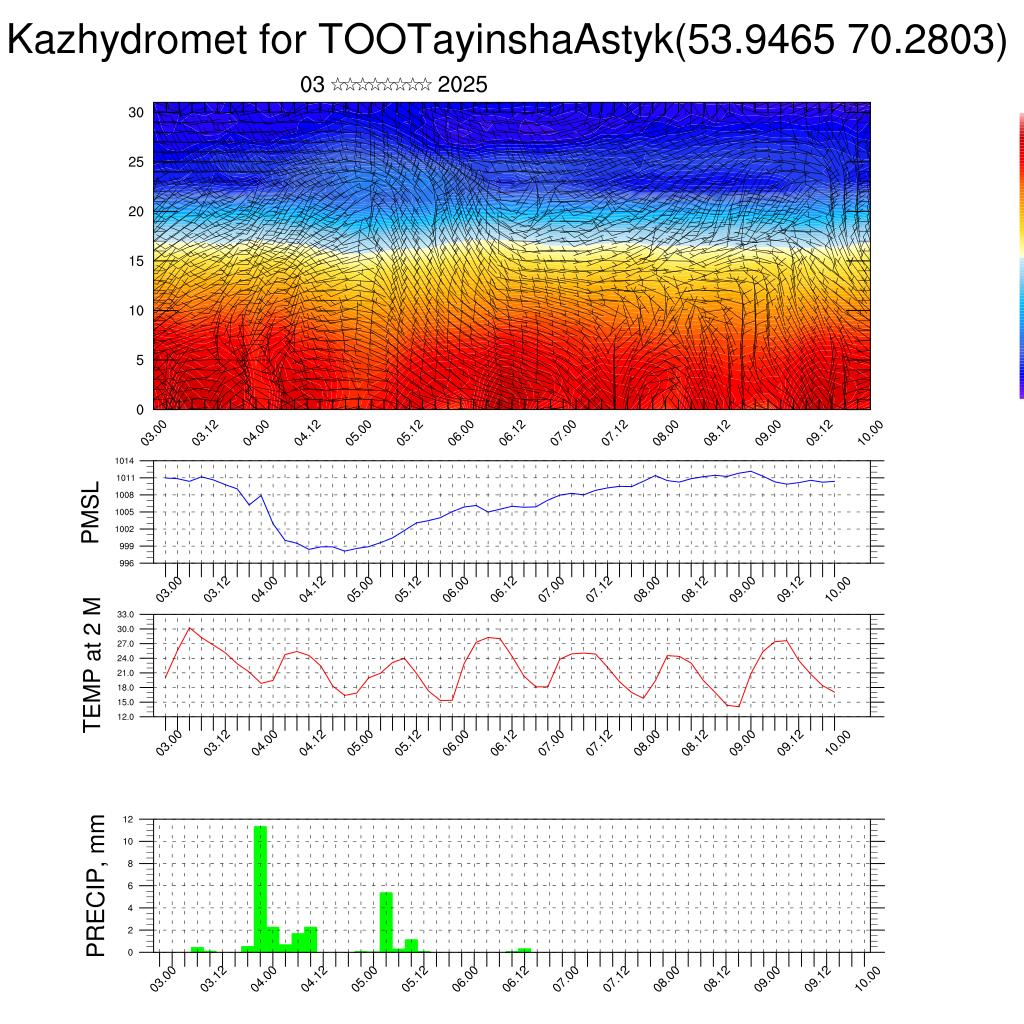
Task: Click the 09.00 label under the PMSL chart
Action: pos(742,590)
